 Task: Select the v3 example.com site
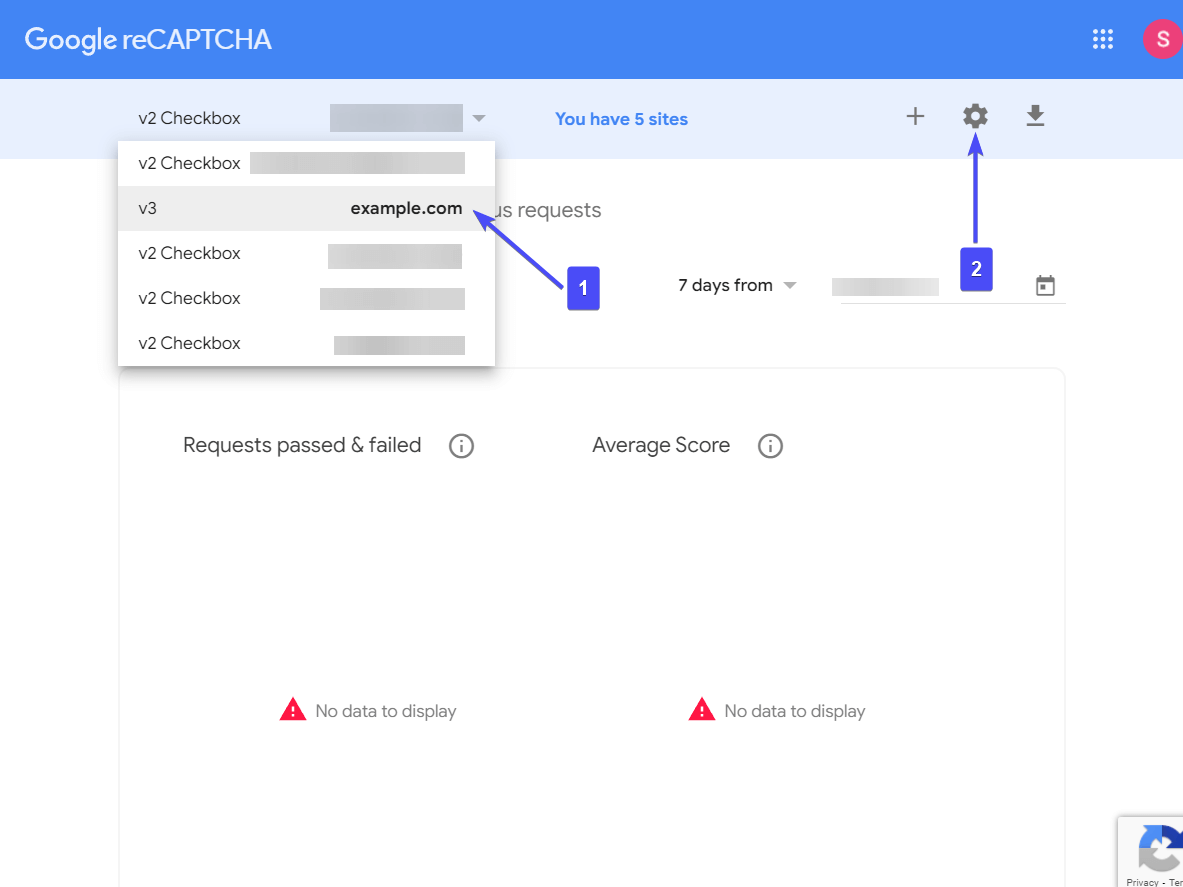[306, 208]
